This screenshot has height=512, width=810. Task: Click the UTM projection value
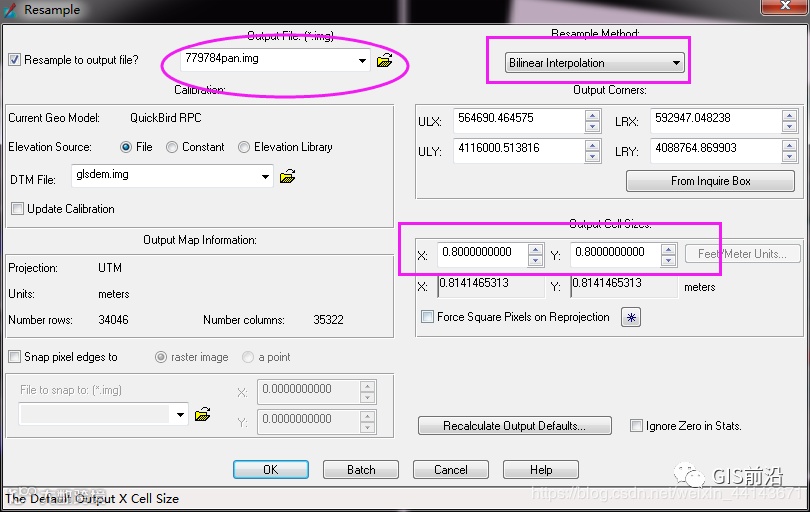click(110, 268)
